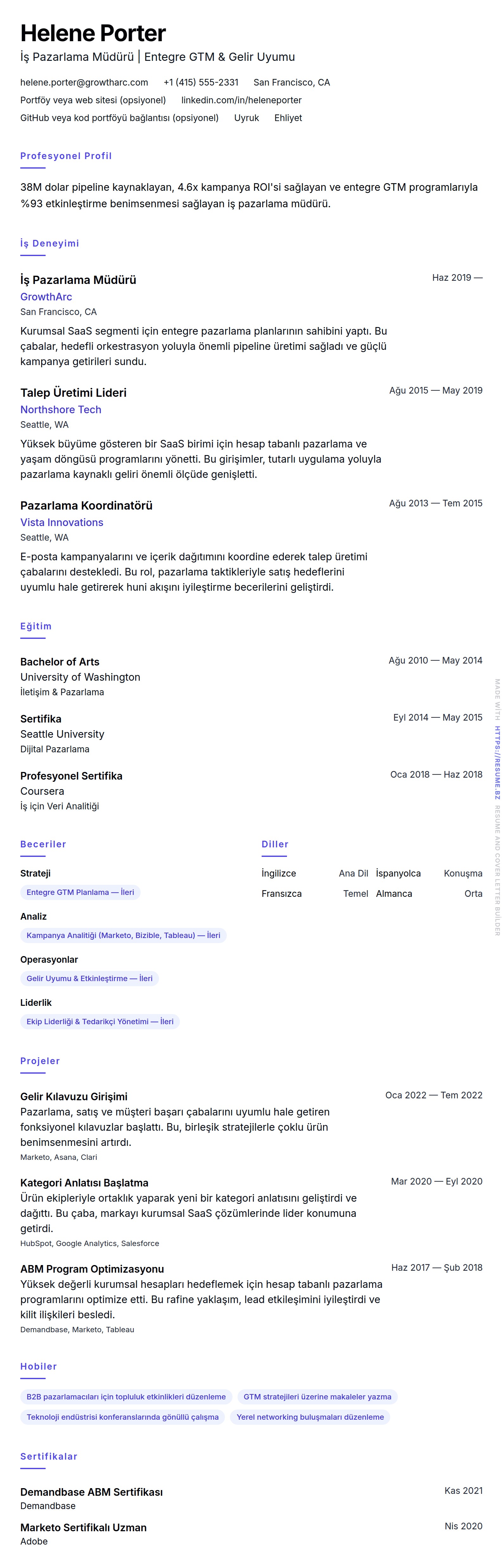This screenshot has width=503, height=1568.
Task: Click the Helene Porter name heading
Action: [93, 33]
